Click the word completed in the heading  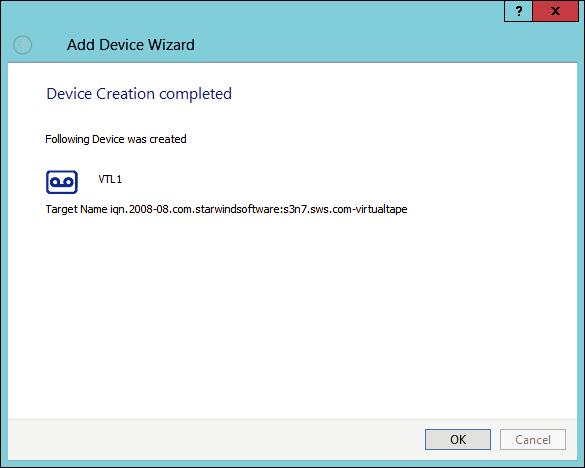(195, 94)
